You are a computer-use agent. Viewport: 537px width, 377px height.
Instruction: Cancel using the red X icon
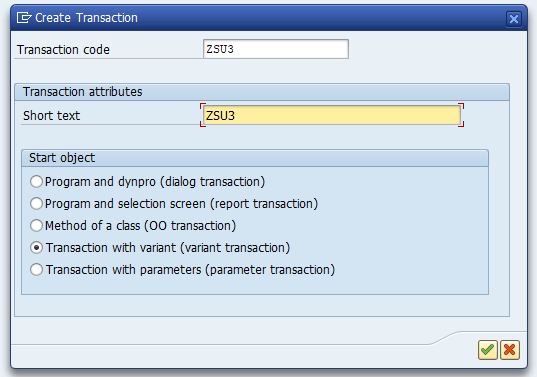pos(510,350)
